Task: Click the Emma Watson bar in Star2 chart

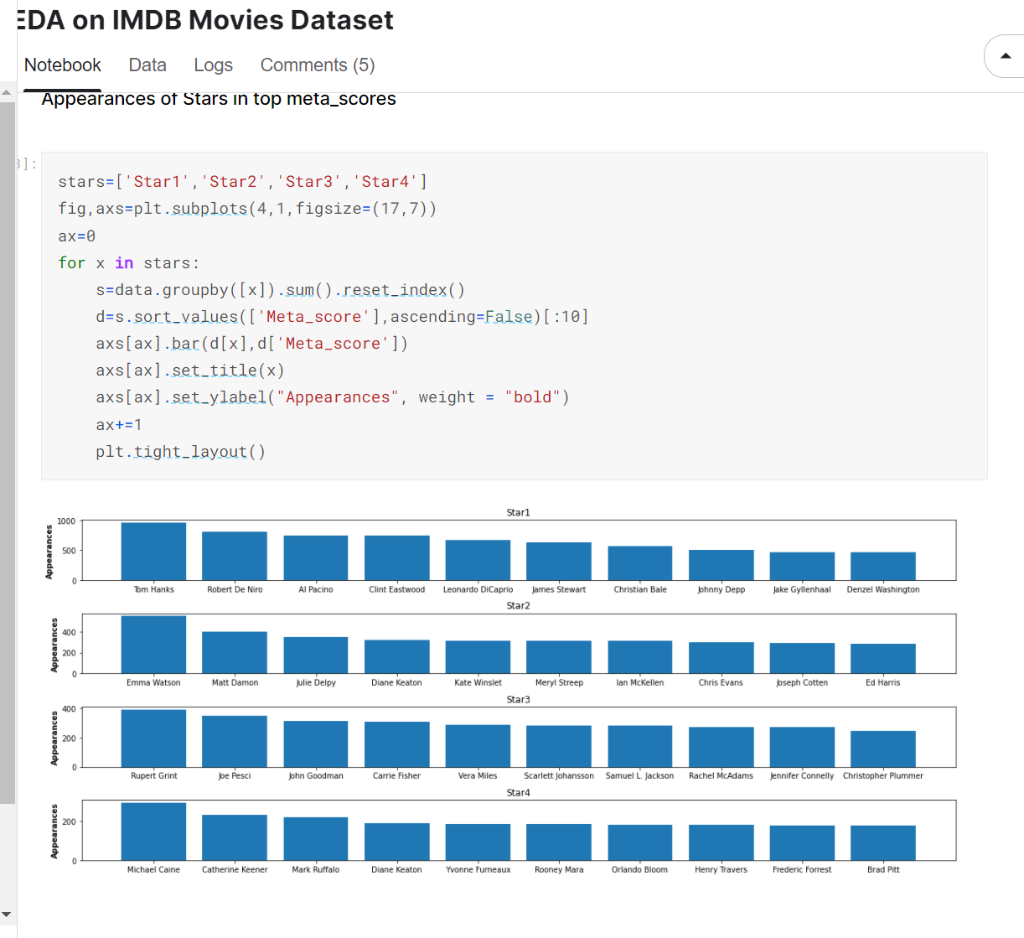Action: [152, 644]
